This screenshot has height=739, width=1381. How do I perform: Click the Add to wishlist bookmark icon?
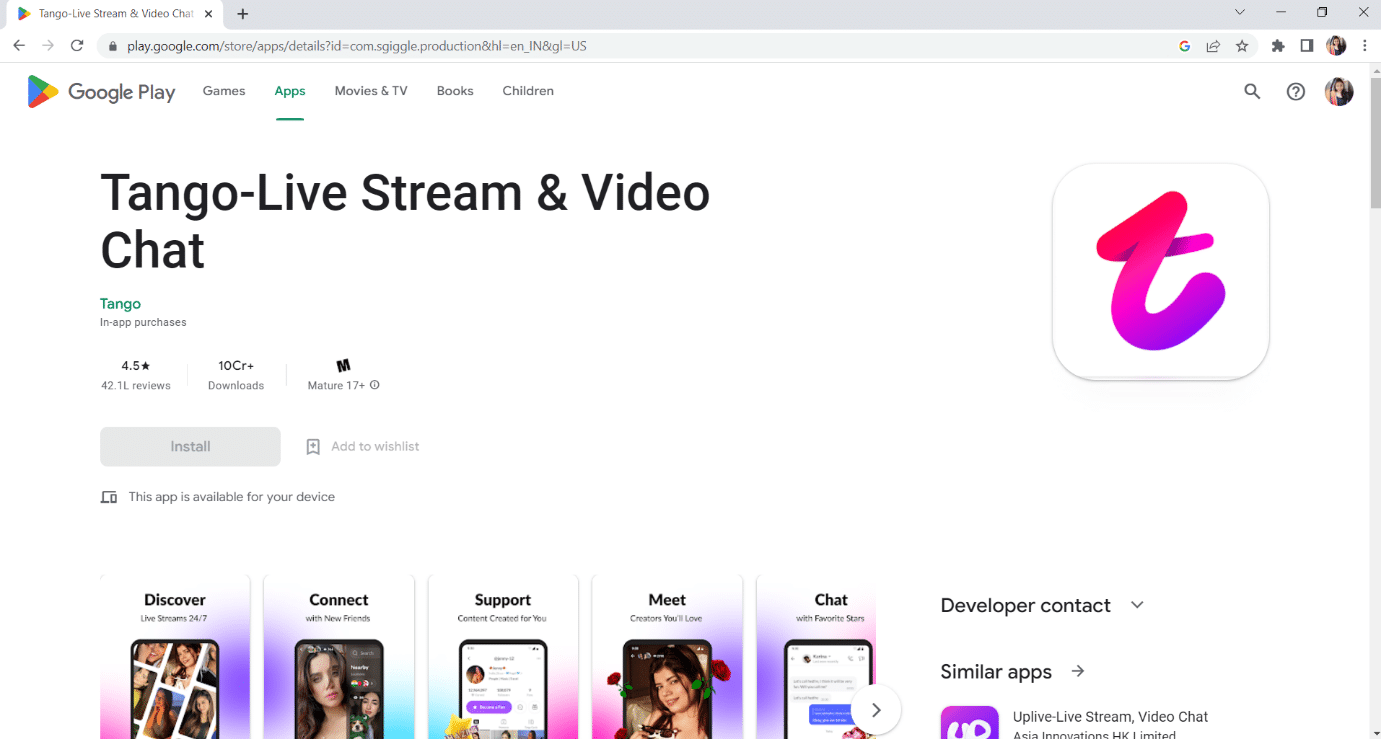click(x=313, y=447)
